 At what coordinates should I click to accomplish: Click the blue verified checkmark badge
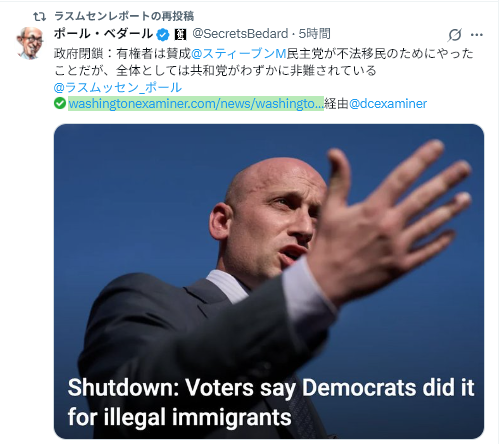coord(163,35)
